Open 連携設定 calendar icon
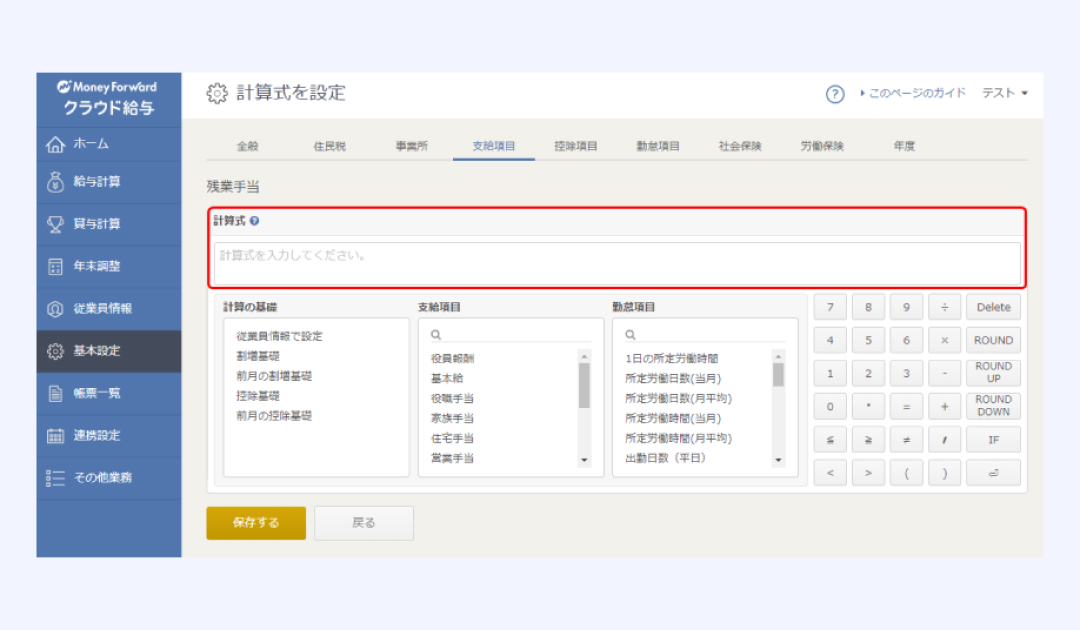The image size is (1080, 630). 55,436
